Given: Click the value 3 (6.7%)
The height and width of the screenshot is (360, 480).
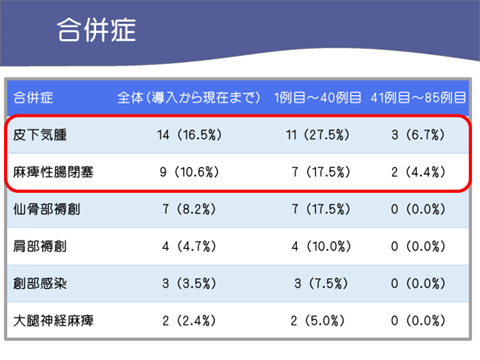Looking at the screenshot, I should (x=418, y=135).
